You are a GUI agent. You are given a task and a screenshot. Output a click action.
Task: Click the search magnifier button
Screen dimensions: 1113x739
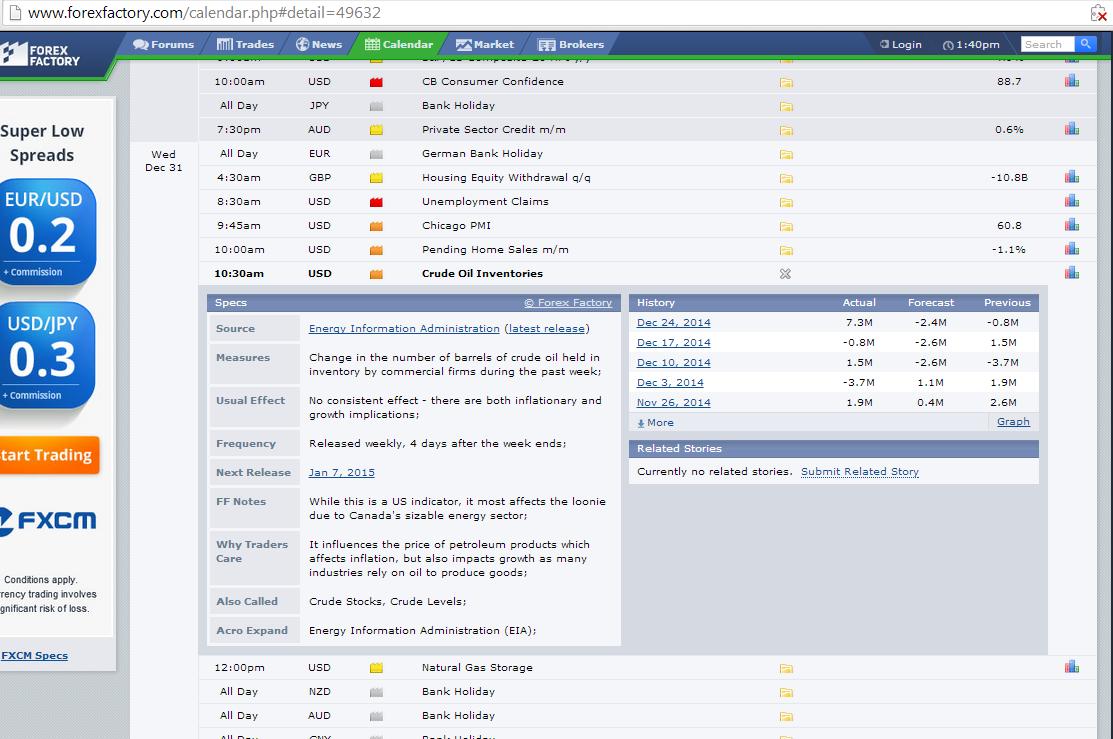1085,44
